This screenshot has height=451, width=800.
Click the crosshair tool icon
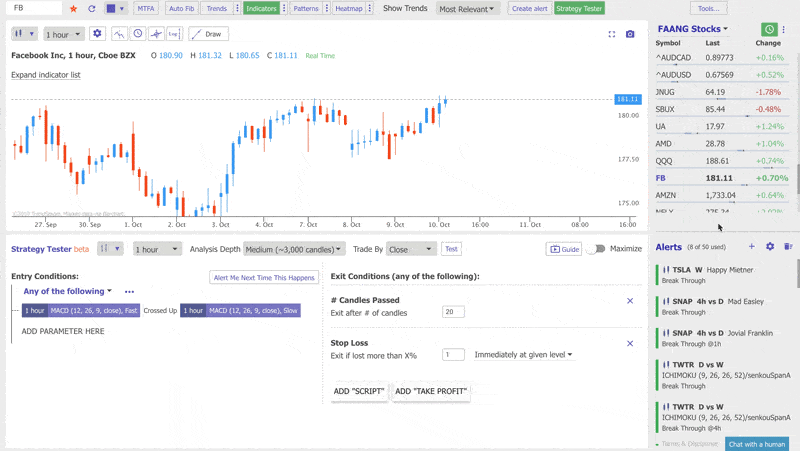coord(156,34)
